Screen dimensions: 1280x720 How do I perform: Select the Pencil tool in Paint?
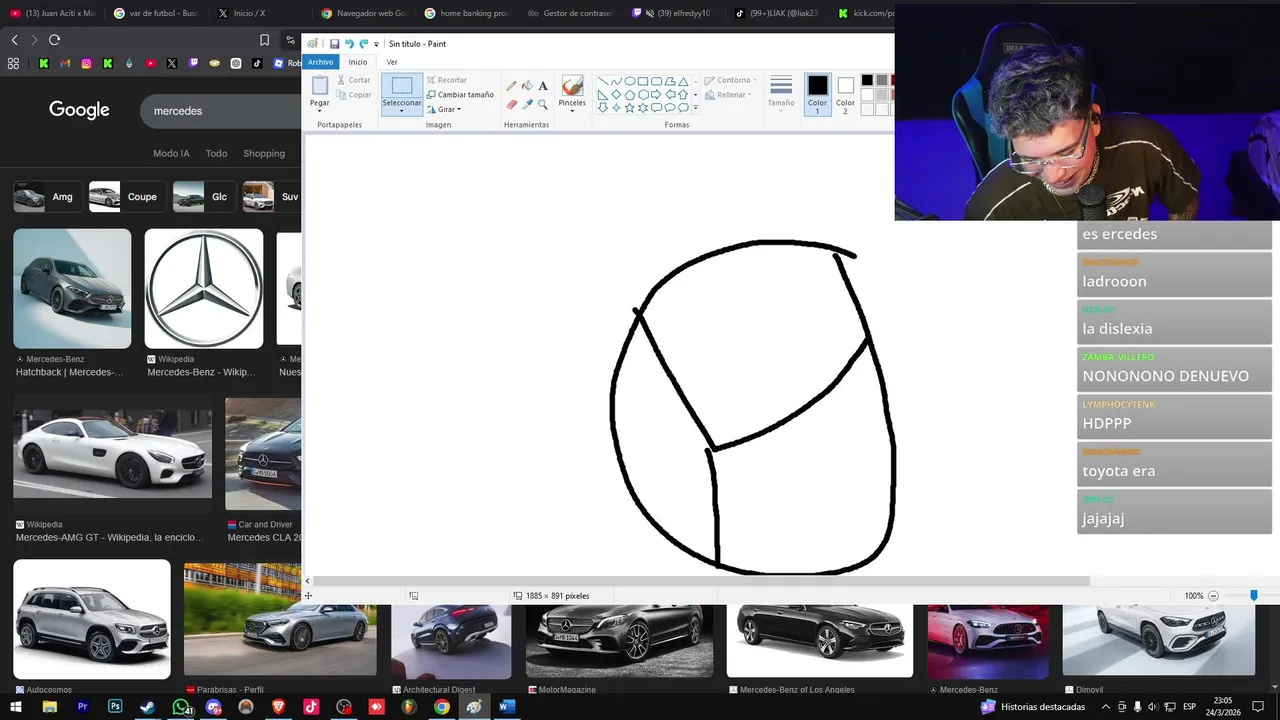click(512, 86)
